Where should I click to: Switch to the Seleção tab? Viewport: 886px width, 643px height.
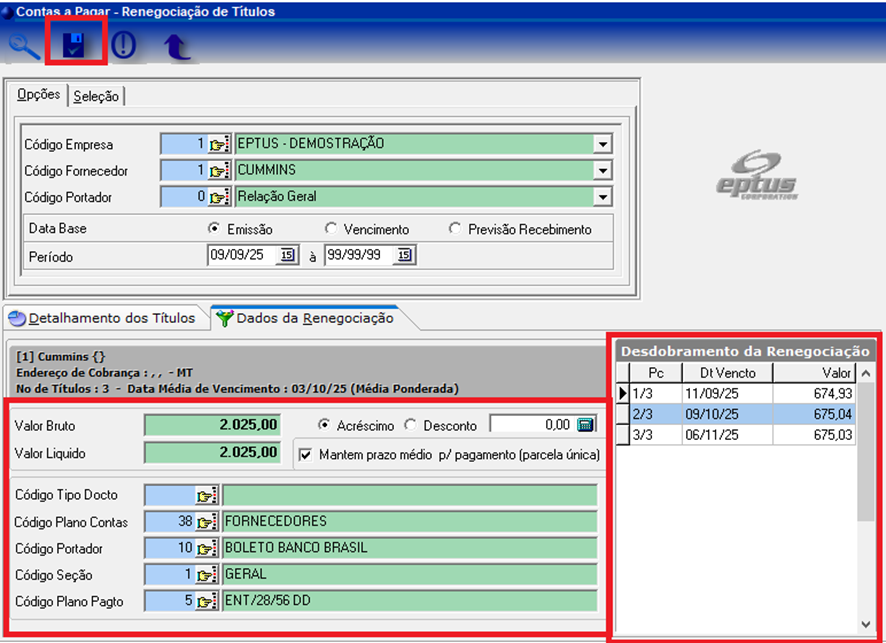(96, 96)
